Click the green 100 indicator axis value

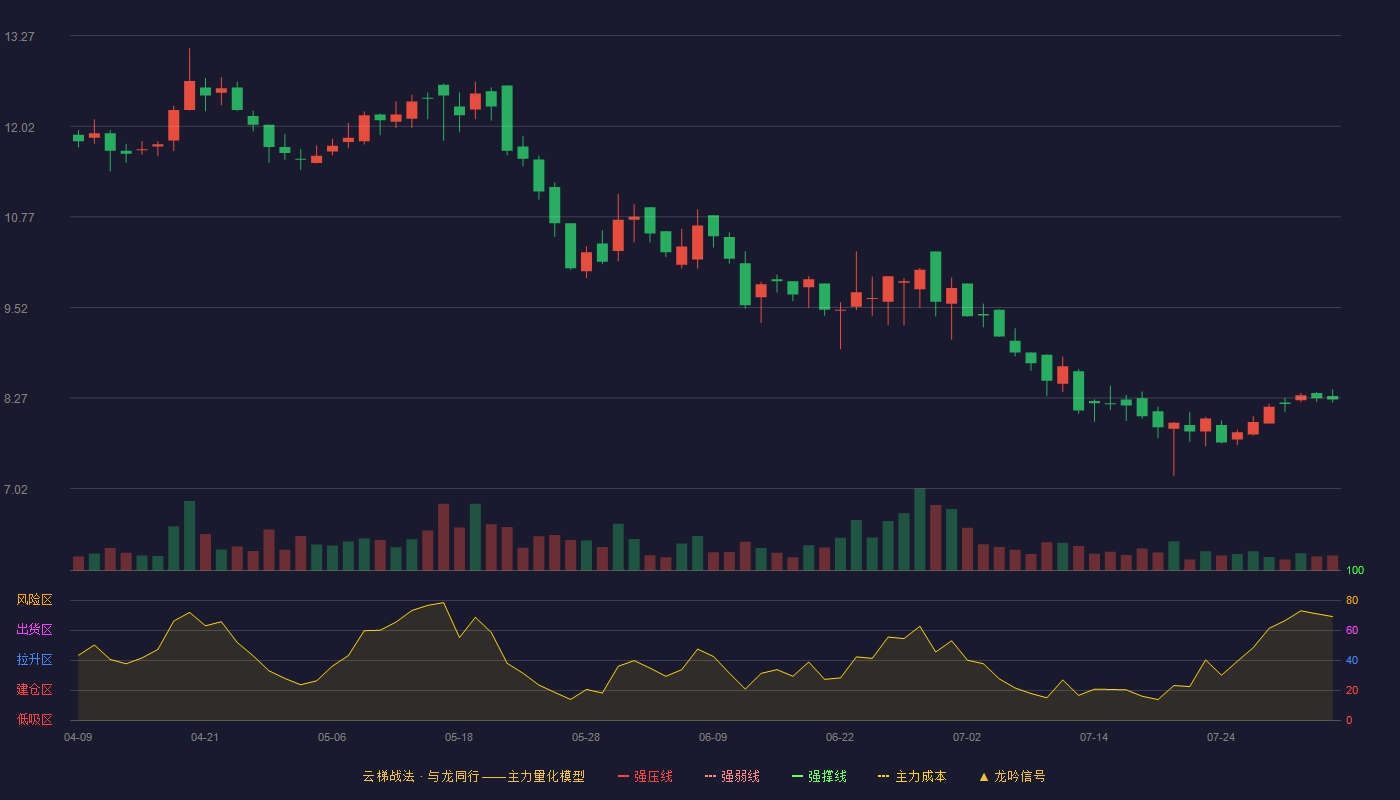coord(1355,570)
